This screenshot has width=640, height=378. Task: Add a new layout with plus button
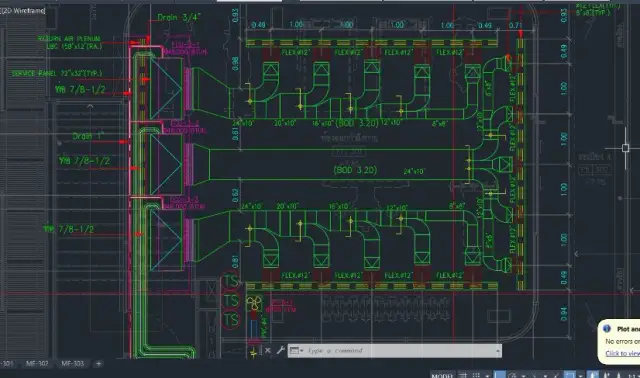point(98,363)
